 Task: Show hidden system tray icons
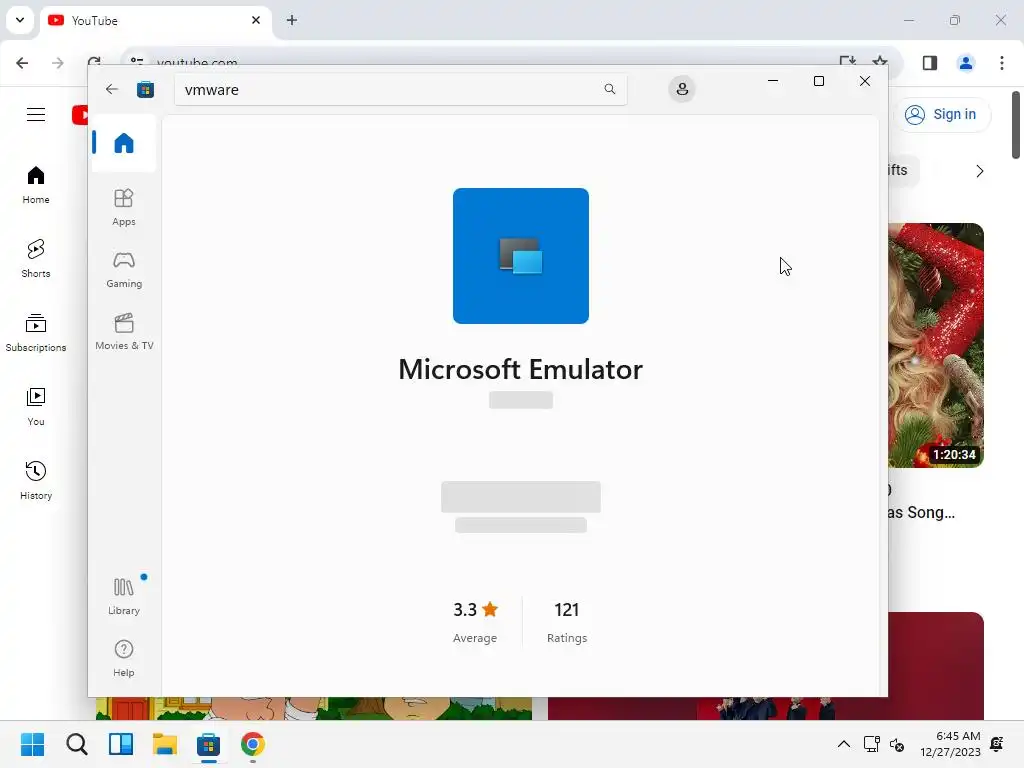[844, 744]
